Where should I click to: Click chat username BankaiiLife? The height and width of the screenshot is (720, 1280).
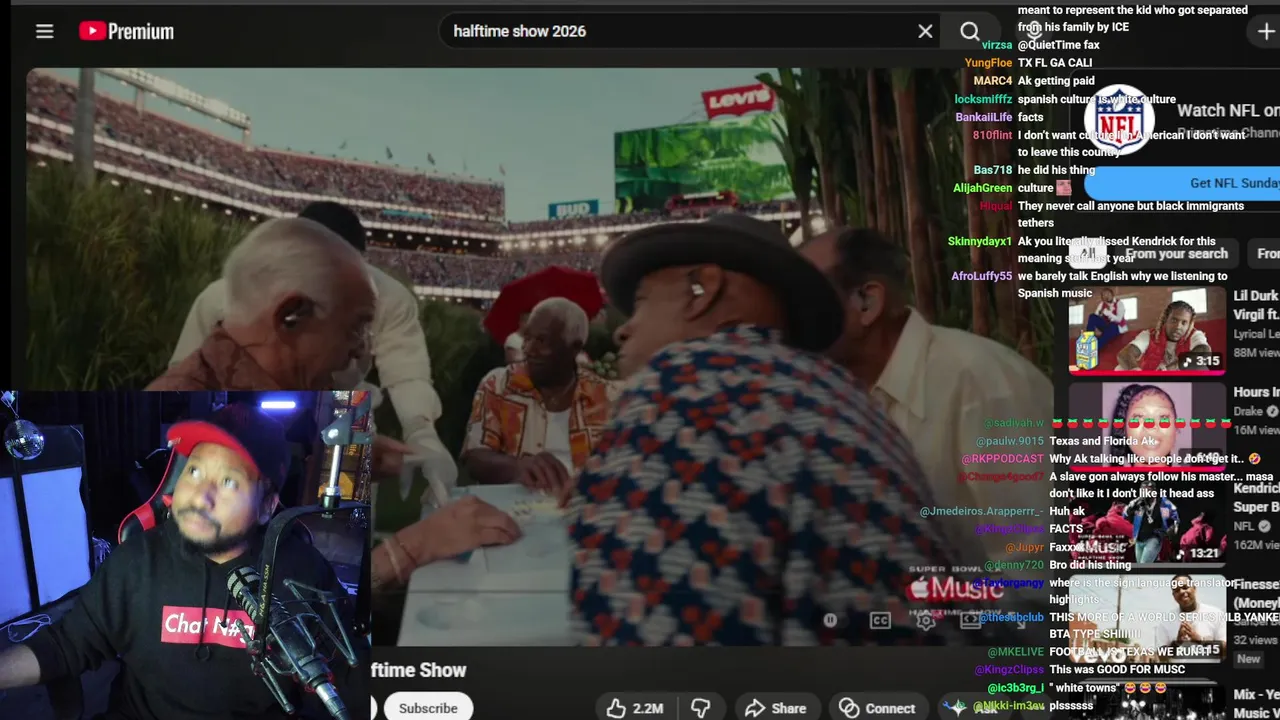click(x=984, y=117)
